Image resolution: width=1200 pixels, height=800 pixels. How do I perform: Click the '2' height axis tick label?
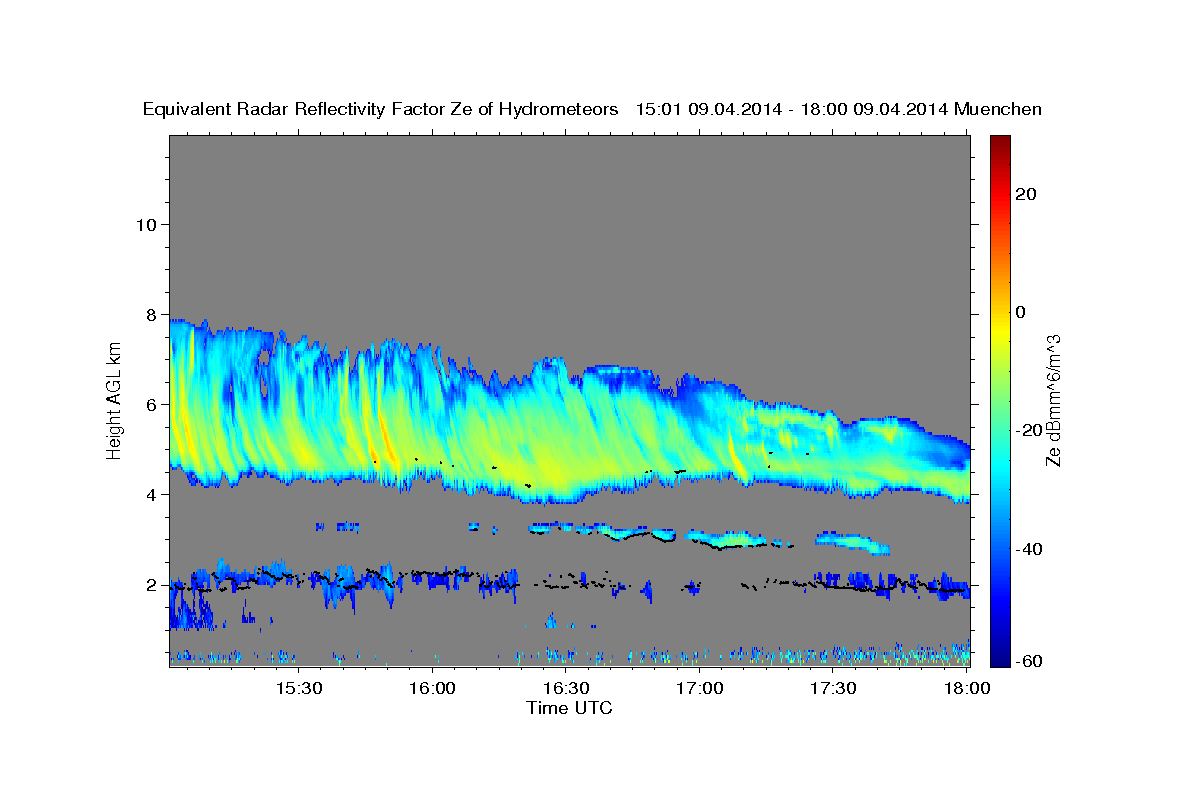[x=152, y=585]
